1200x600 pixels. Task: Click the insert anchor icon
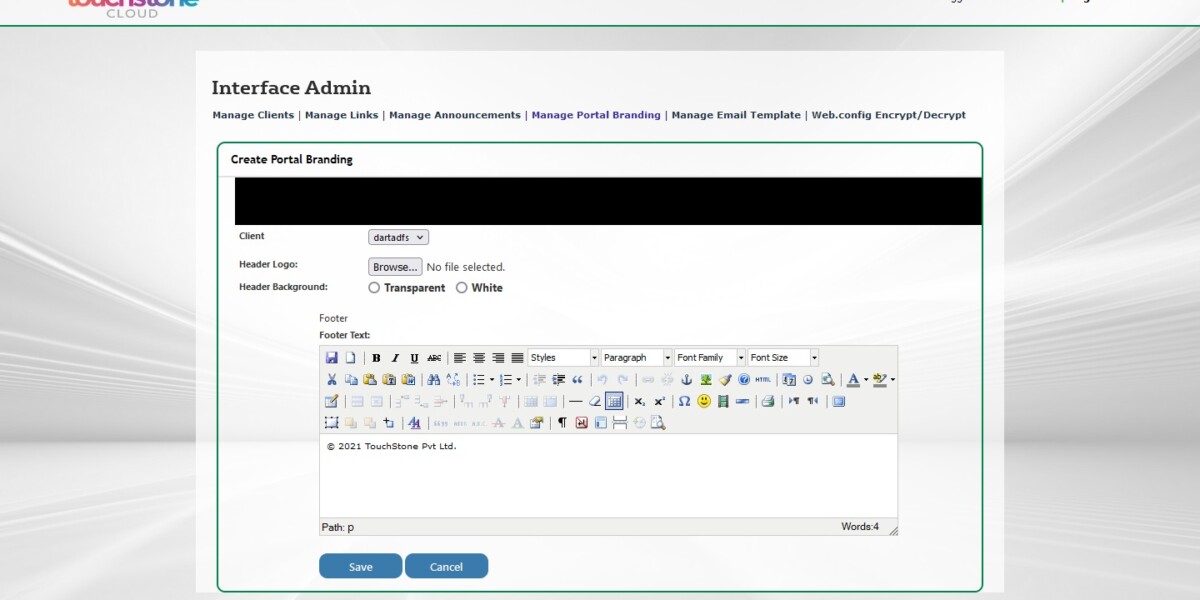(687, 380)
